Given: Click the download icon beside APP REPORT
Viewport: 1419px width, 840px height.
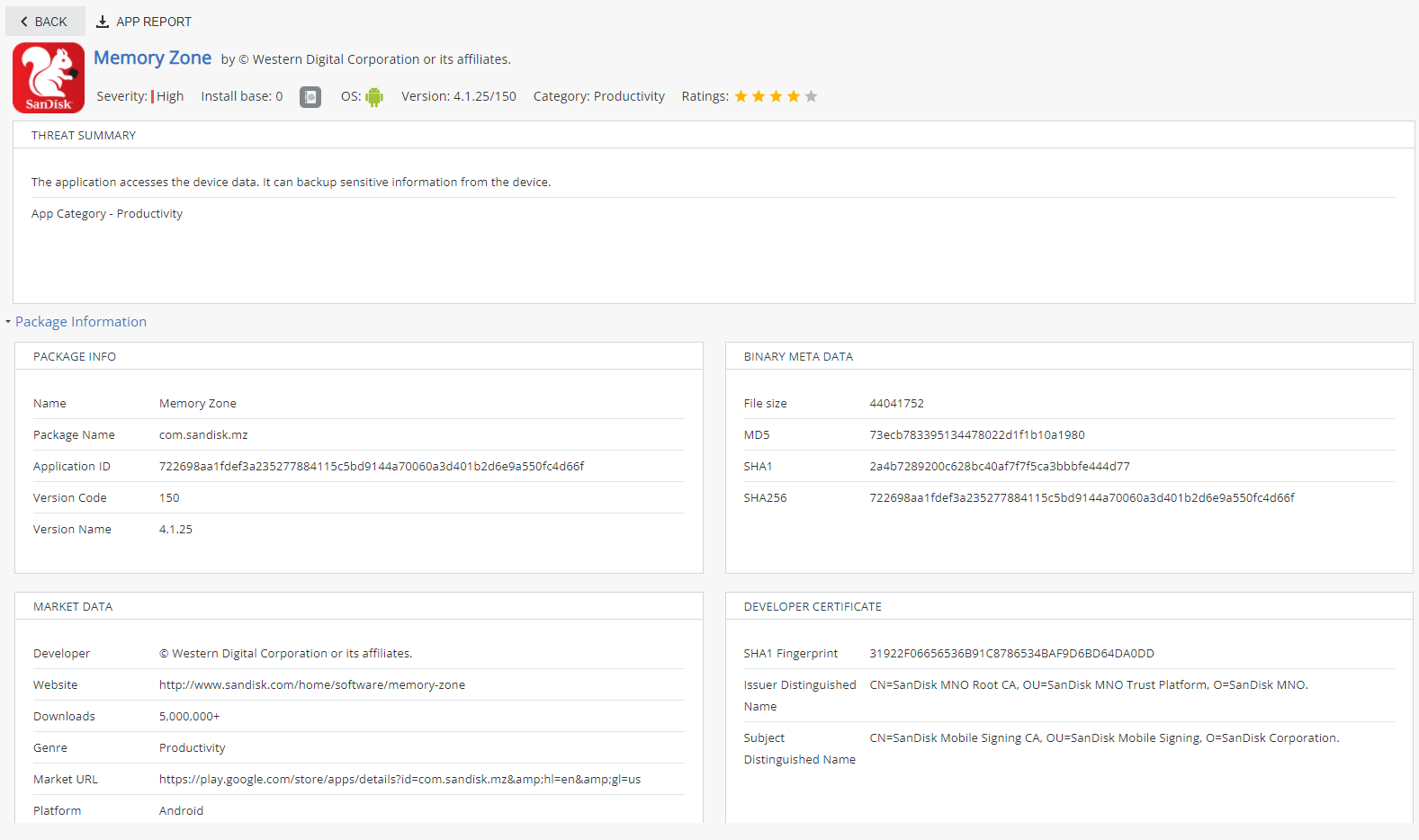Looking at the screenshot, I should click(x=103, y=22).
